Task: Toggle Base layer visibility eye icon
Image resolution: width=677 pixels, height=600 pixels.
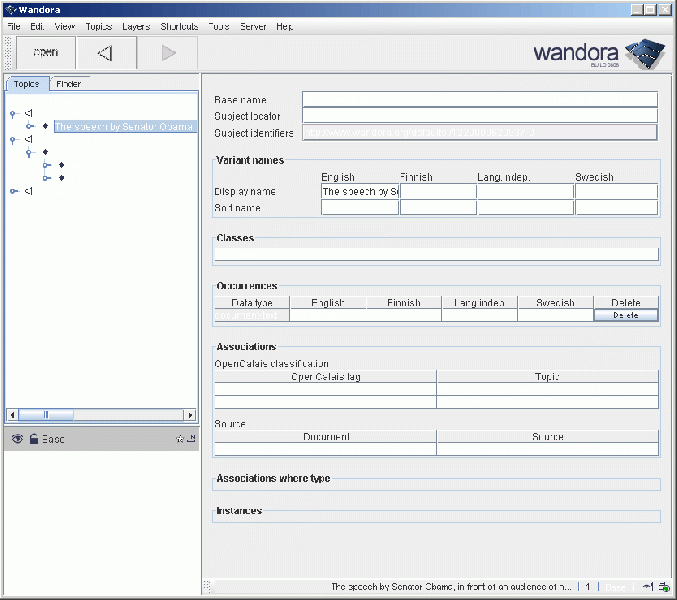Action: [x=17, y=439]
